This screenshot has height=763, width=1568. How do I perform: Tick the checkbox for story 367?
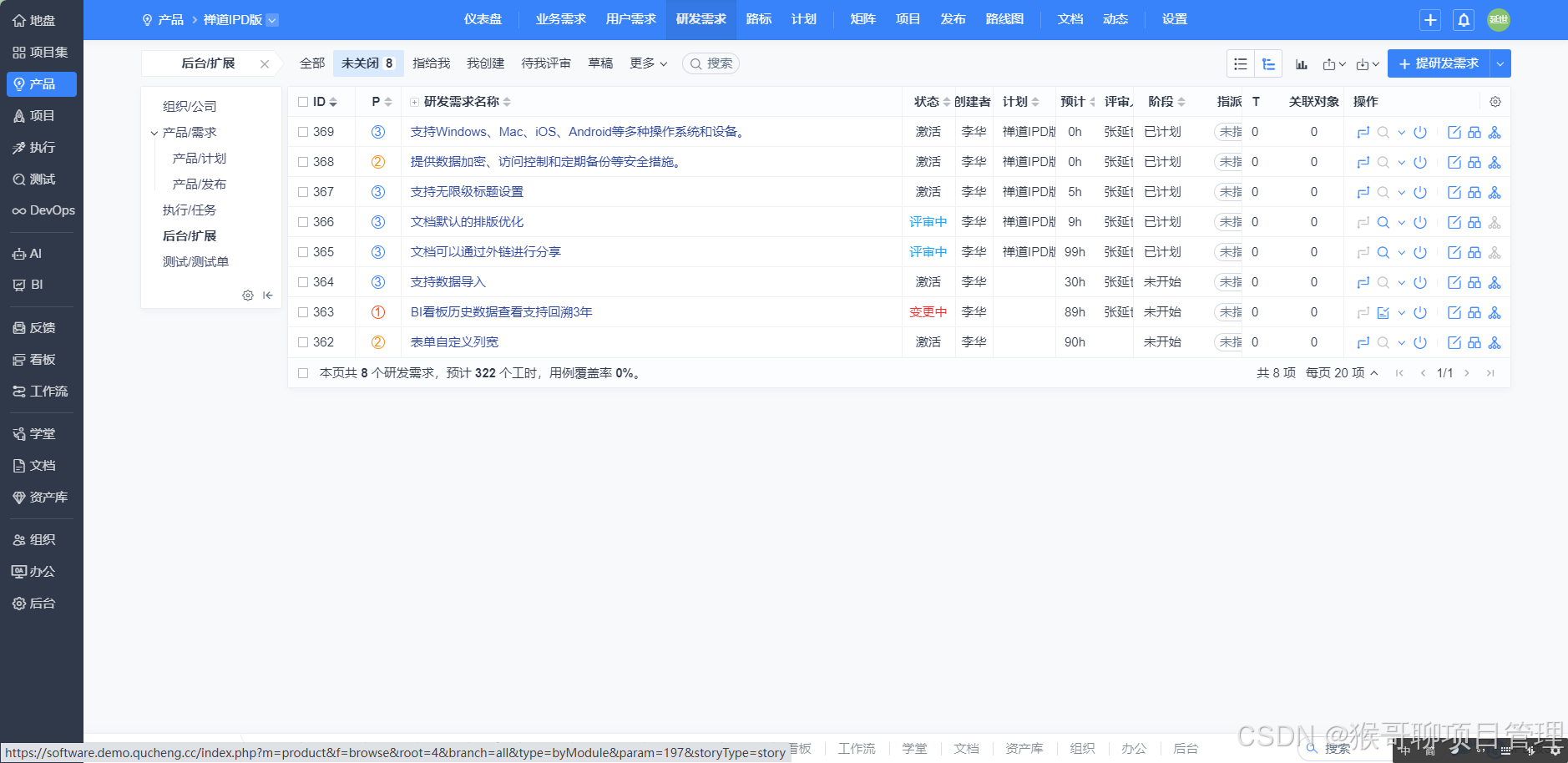pos(303,192)
